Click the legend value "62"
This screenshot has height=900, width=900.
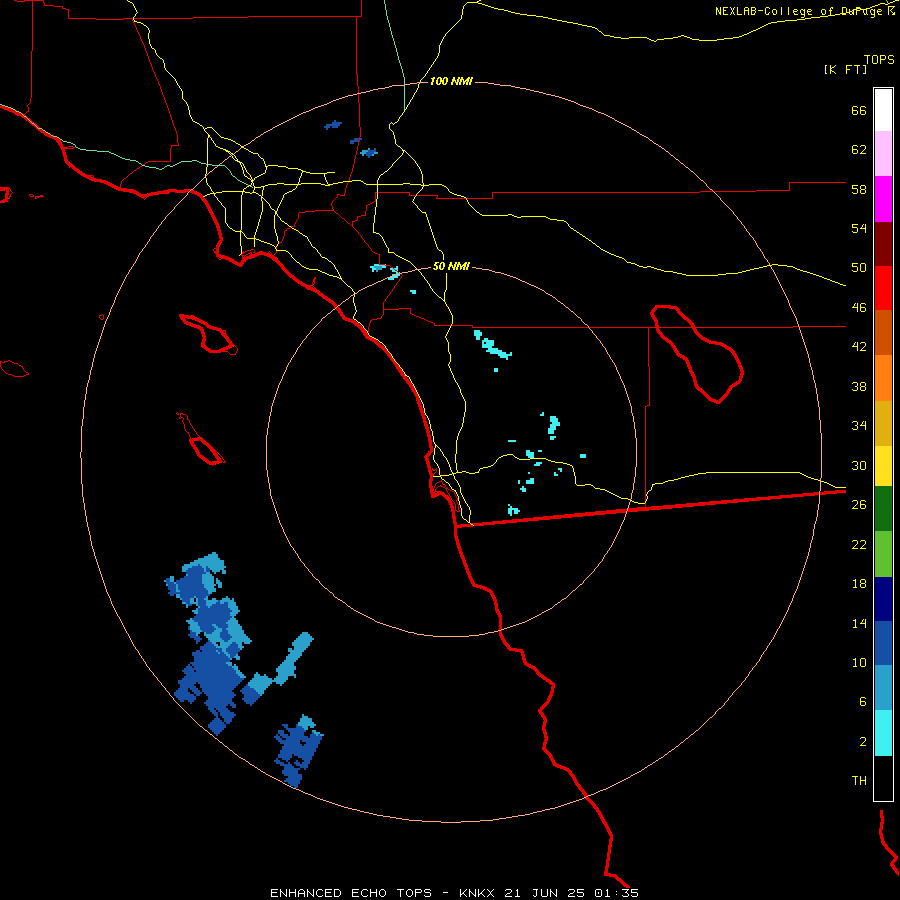tap(859, 149)
